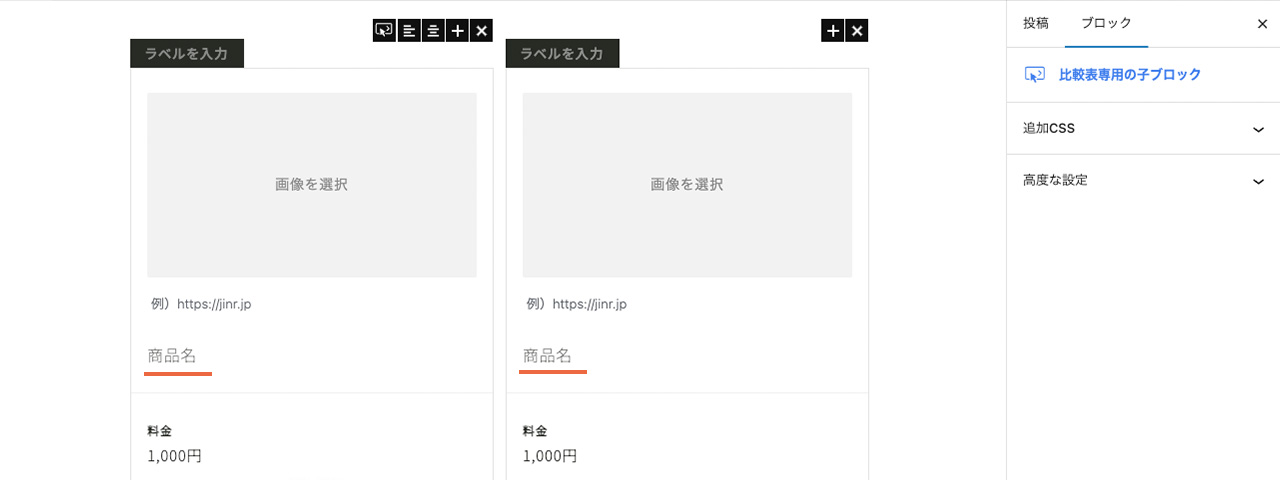Choose an image in the first column placeholder
The width and height of the screenshot is (1280, 480).
tap(312, 185)
